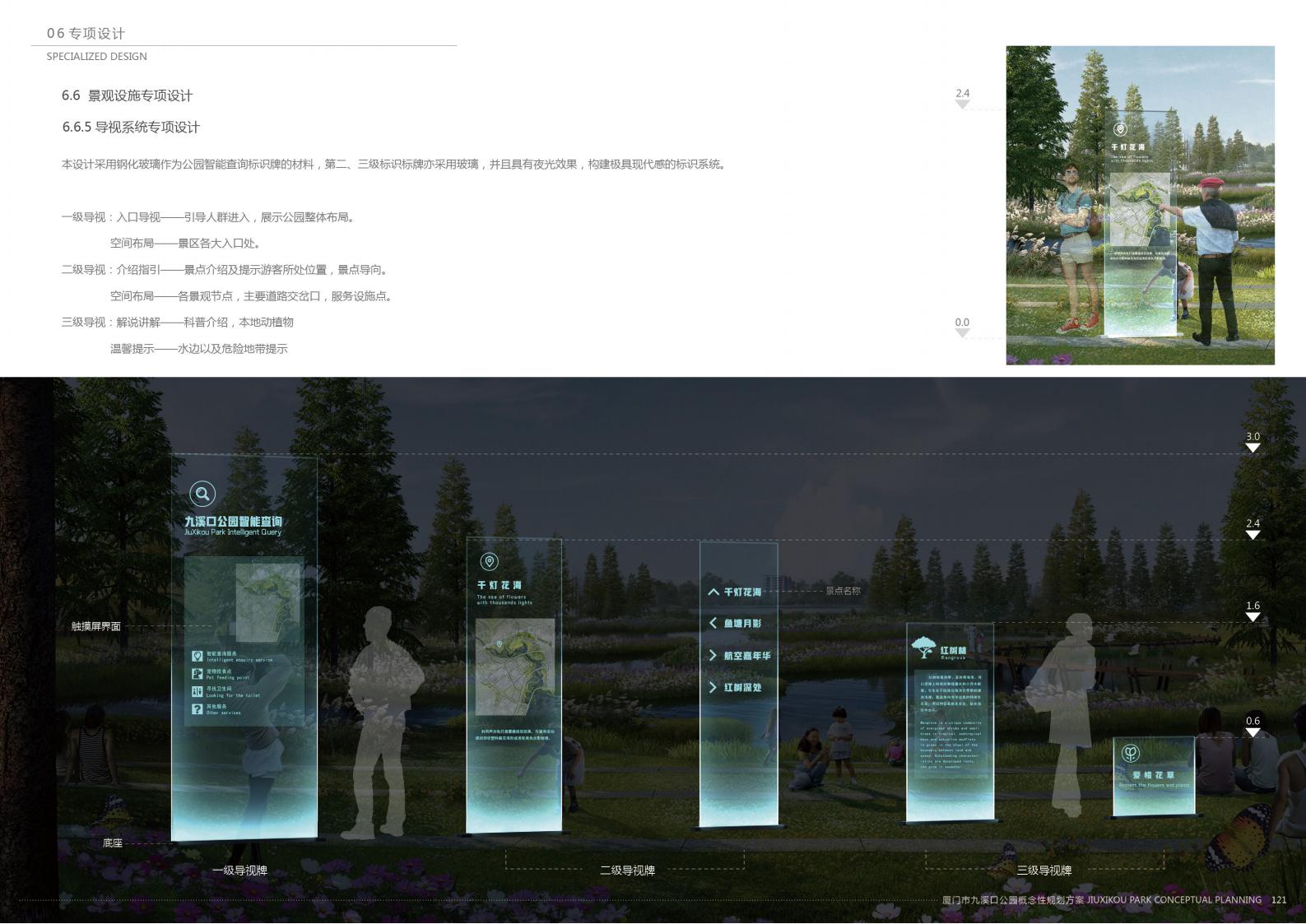The width and height of the screenshot is (1306, 924).
Task: Click the 九溪口公园智能查询 title
Action: [233, 521]
